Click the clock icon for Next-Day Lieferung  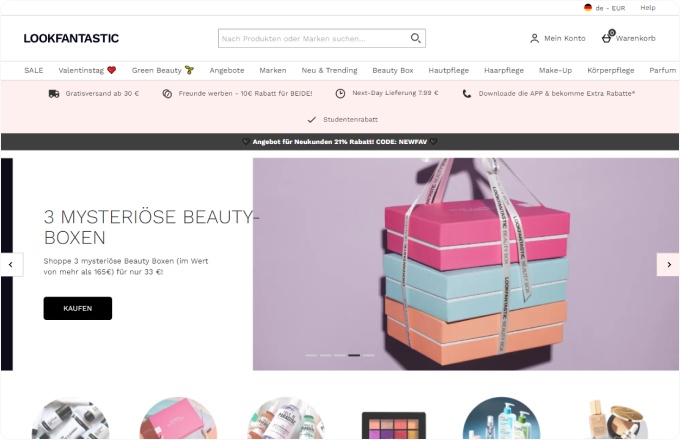pyautogui.click(x=340, y=93)
